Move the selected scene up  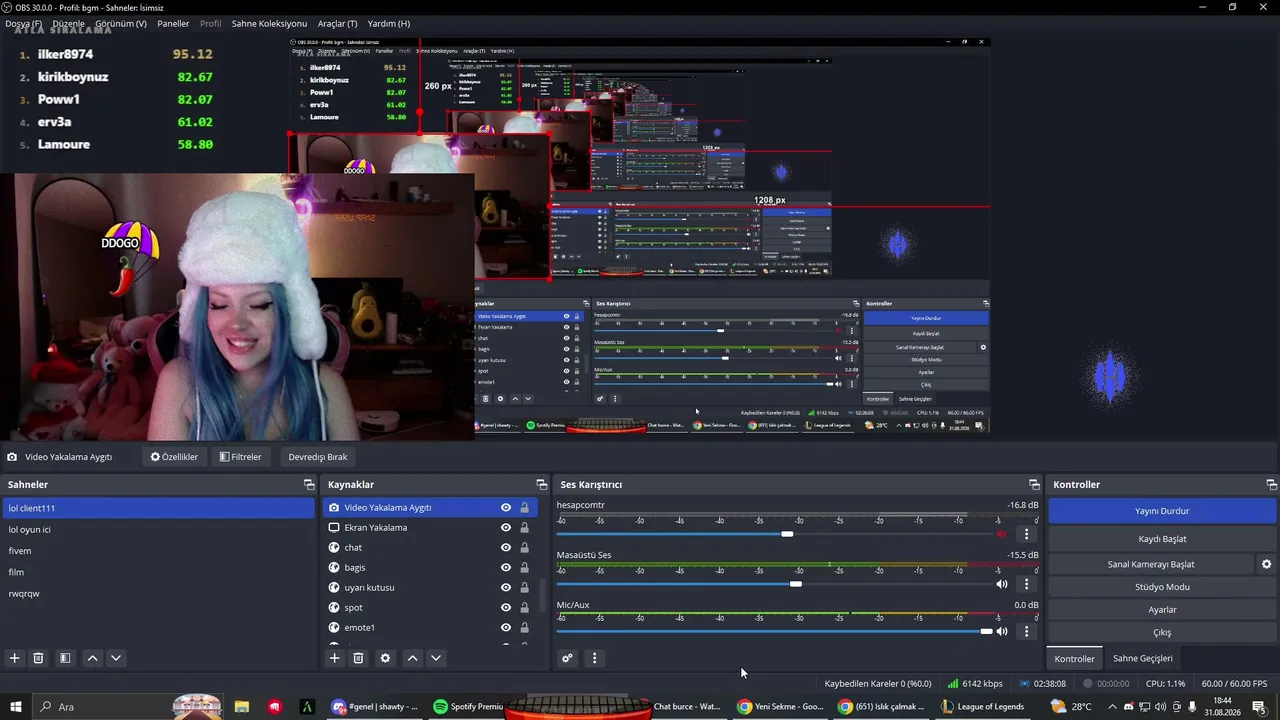pyautogui.click(x=92, y=658)
